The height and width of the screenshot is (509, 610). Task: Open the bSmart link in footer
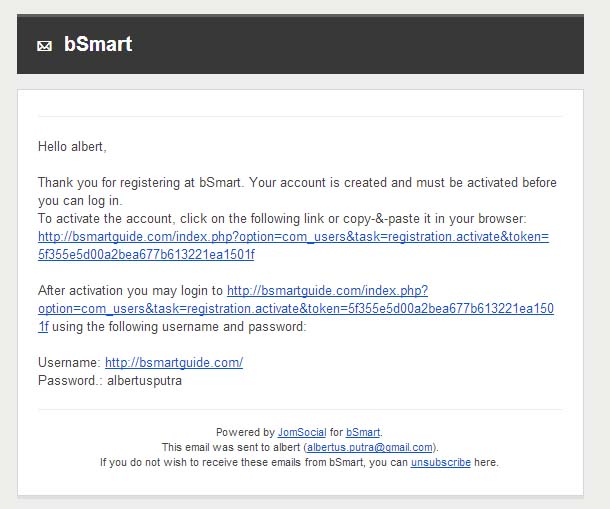click(x=363, y=432)
